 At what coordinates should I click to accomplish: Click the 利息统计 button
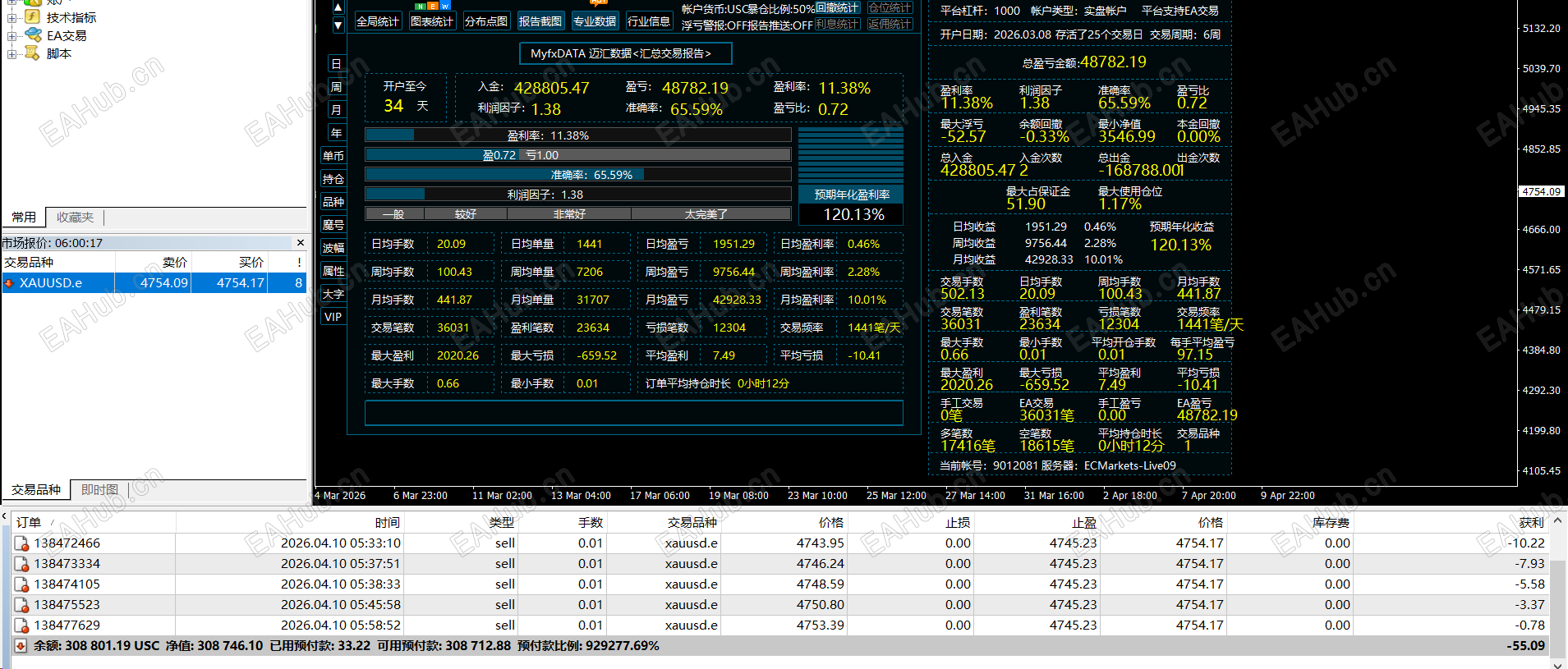(838, 25)
